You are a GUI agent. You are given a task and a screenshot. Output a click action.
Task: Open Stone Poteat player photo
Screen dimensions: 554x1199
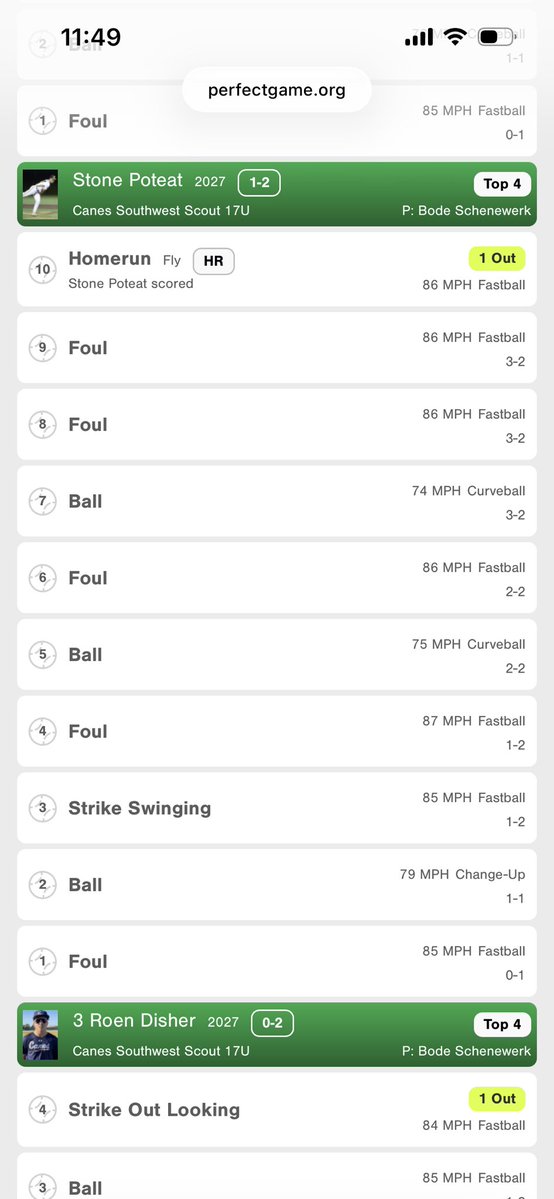40,194
